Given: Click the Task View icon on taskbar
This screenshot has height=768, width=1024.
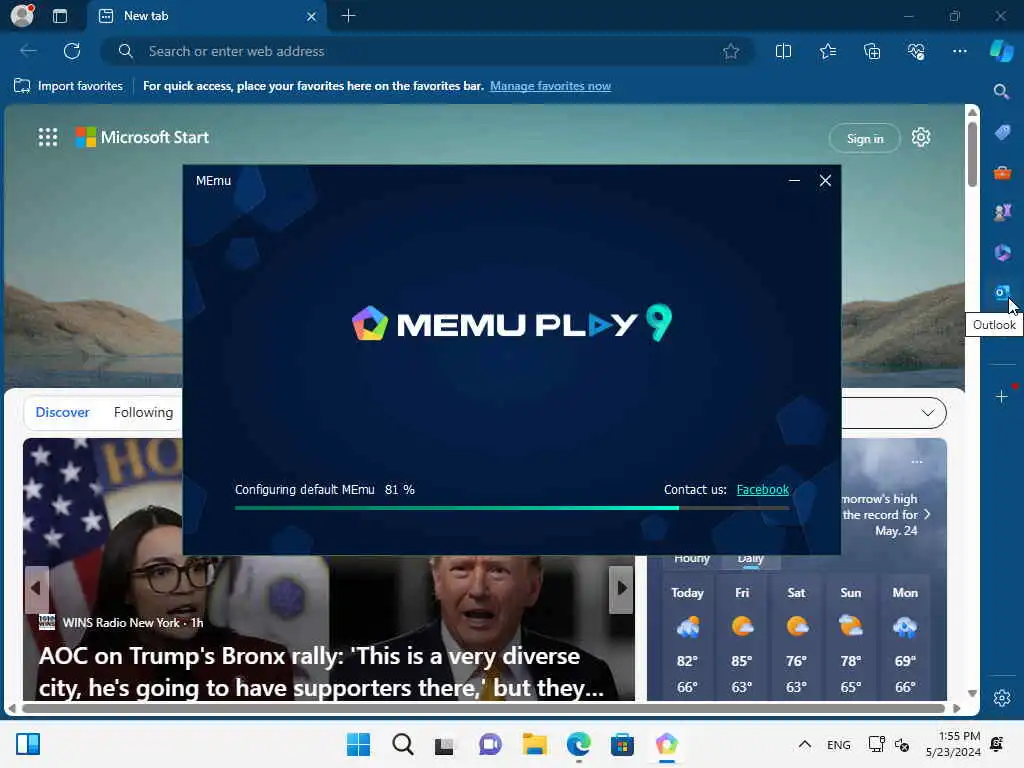Looking at the screenshot, I should pyautogui.click(x=445, y=744).
